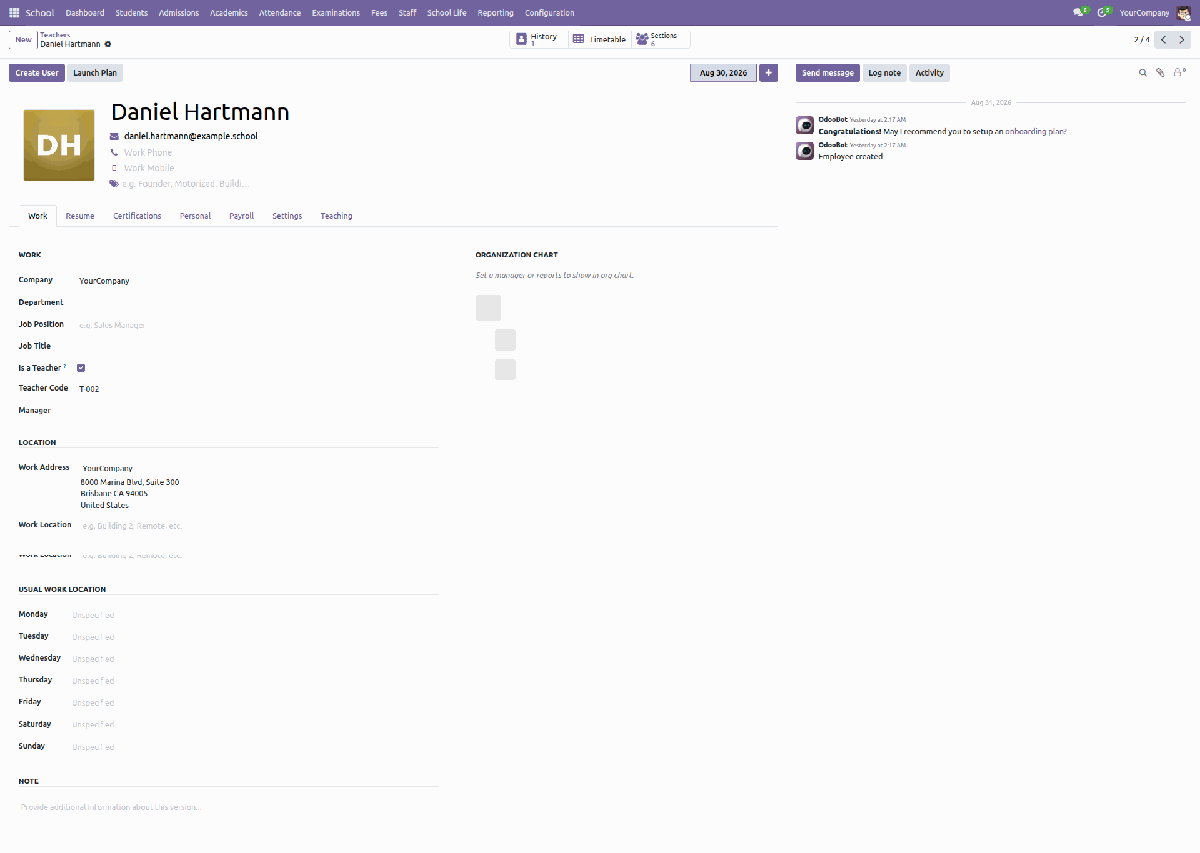This screenshot has width=1200, height=853.
Task: Click the Launch Plan button
Action: pos(95,73)
